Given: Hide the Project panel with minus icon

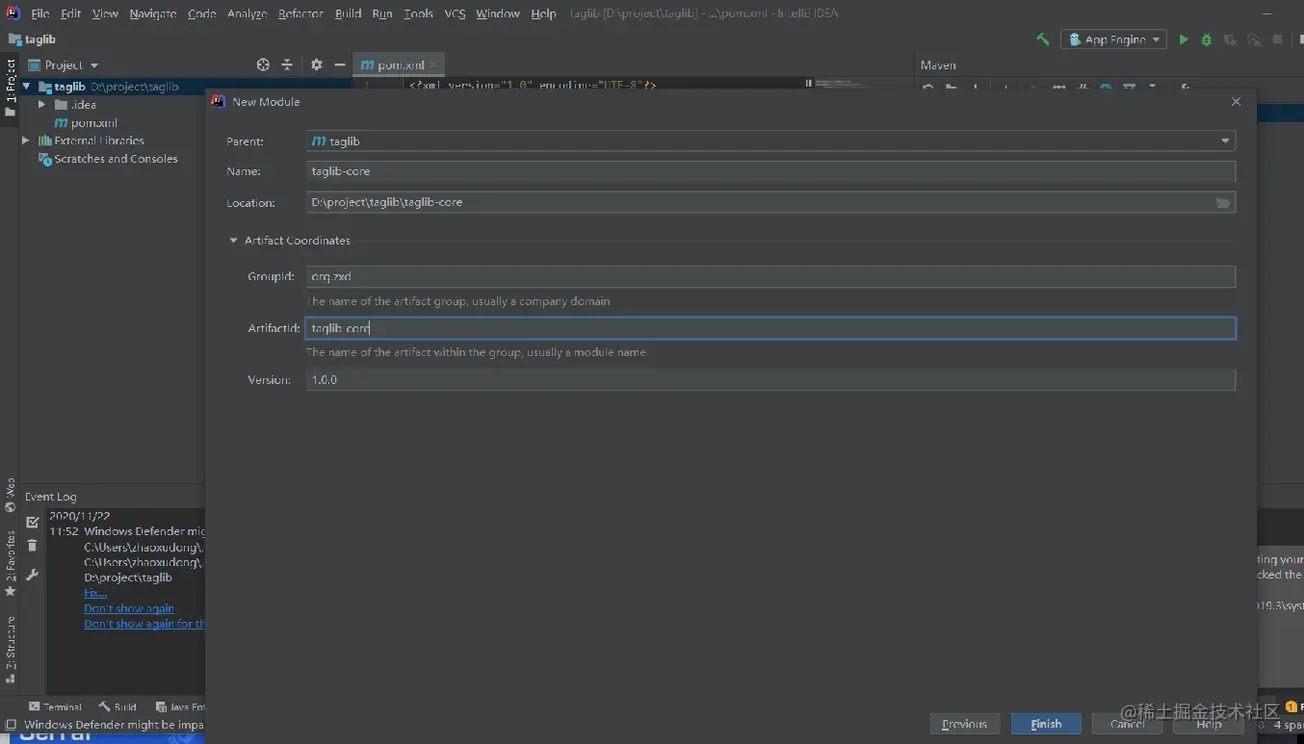Looking at the screenshot, I should tap(340, 64).
